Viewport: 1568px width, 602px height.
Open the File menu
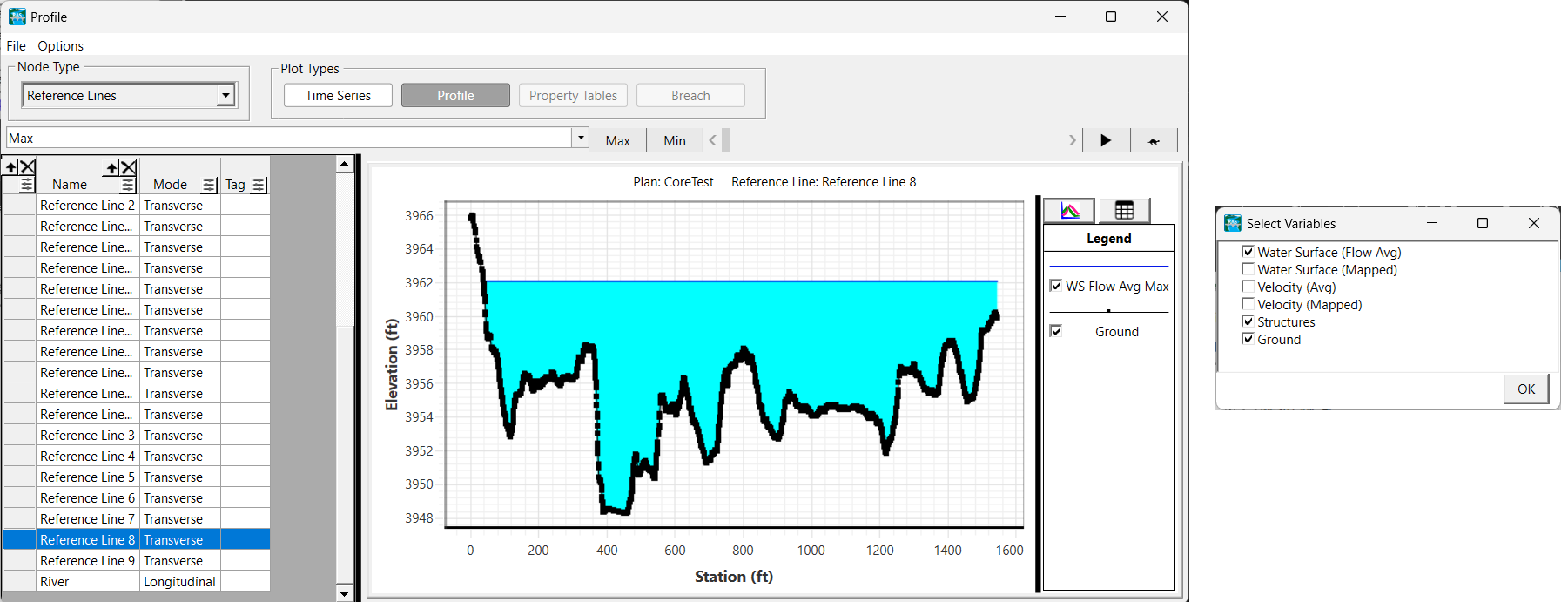pyautogui.click(x=16, y=46)
